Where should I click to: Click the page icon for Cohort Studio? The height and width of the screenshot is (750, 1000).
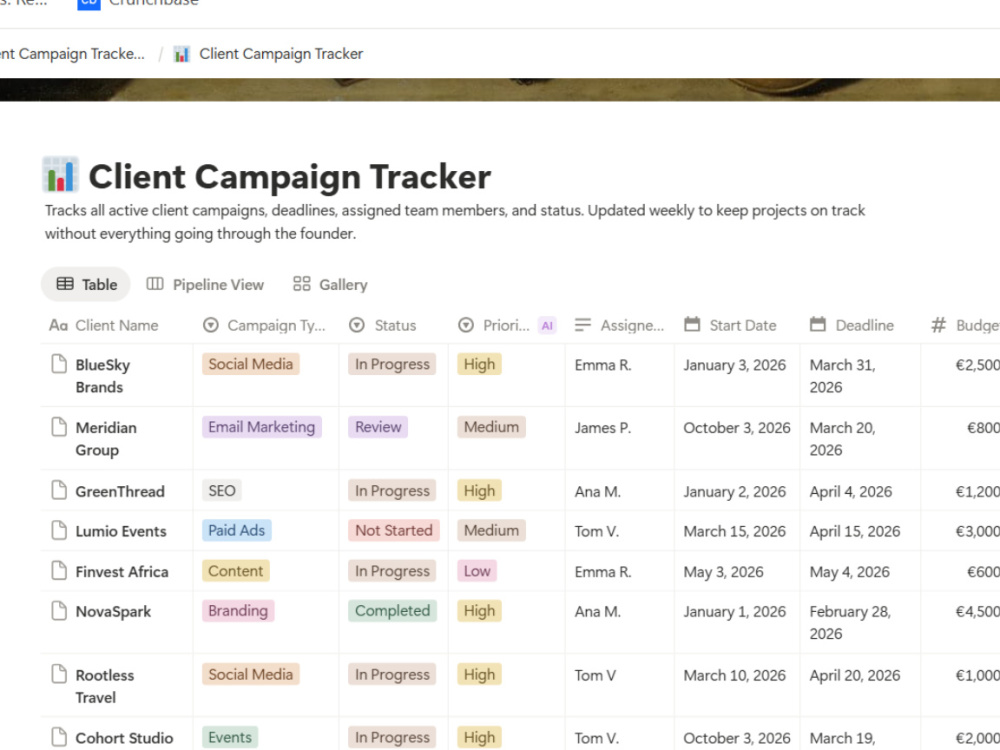pyautogui.click(x=59, y=737)
